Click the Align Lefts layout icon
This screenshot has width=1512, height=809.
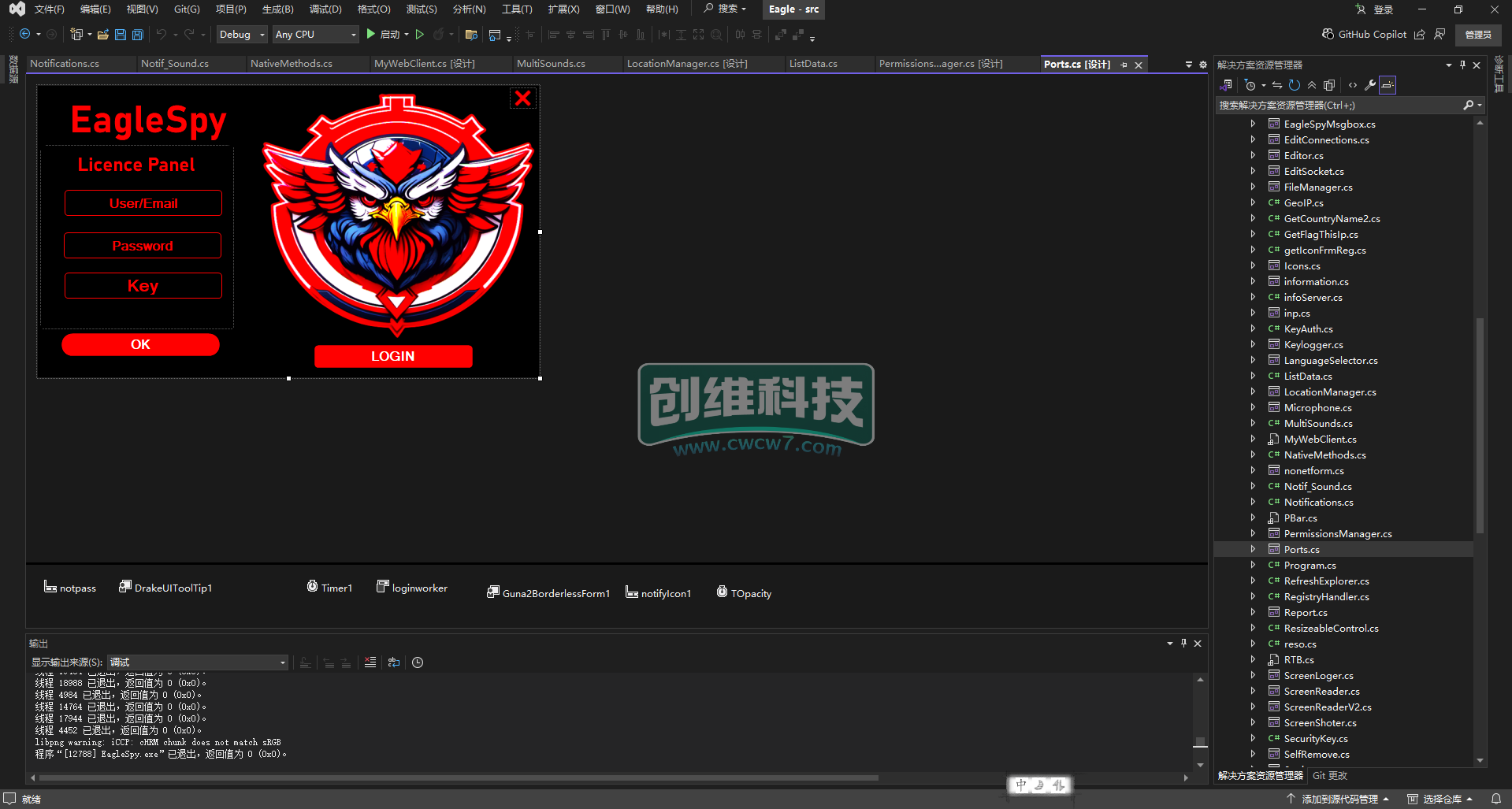coord(553,35)
